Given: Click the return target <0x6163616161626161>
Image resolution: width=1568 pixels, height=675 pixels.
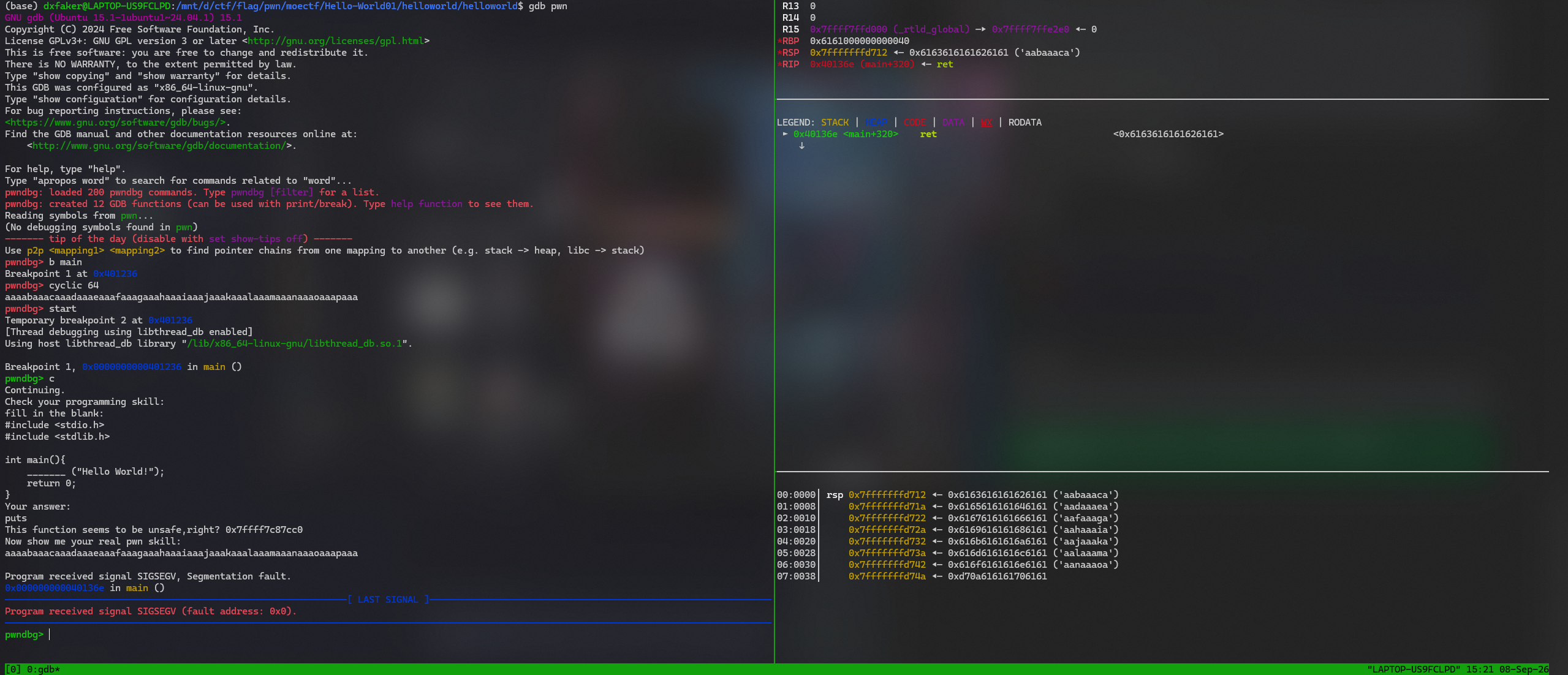Looking at the screenshot, I should click(1168, 134).
